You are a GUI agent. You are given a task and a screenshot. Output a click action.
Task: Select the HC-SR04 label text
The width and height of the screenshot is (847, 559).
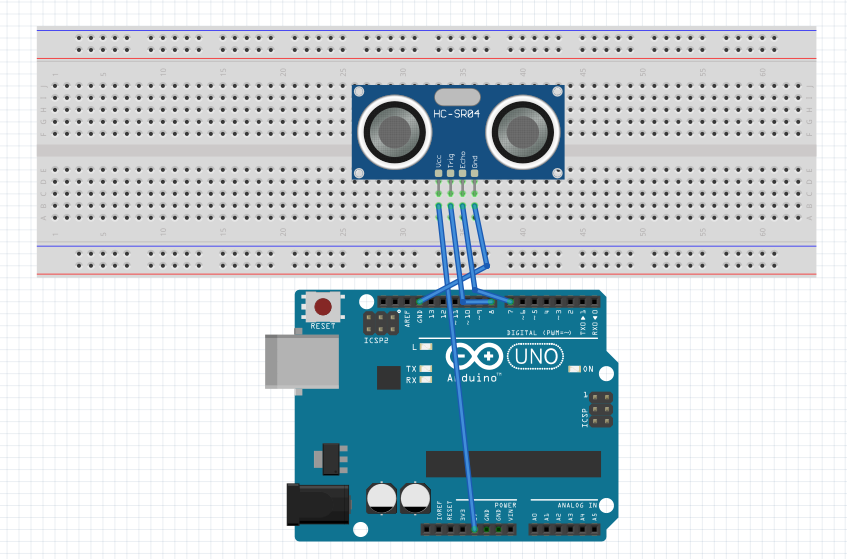456,113
